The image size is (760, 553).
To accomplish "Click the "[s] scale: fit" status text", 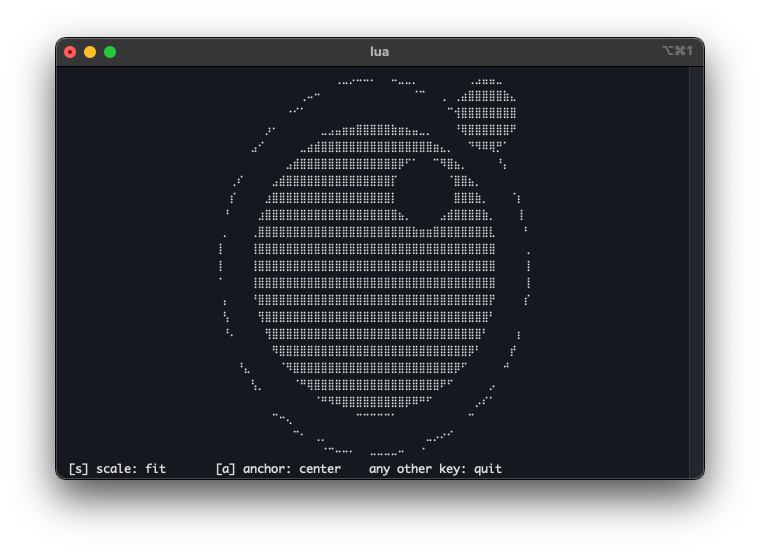I will 117,469.
